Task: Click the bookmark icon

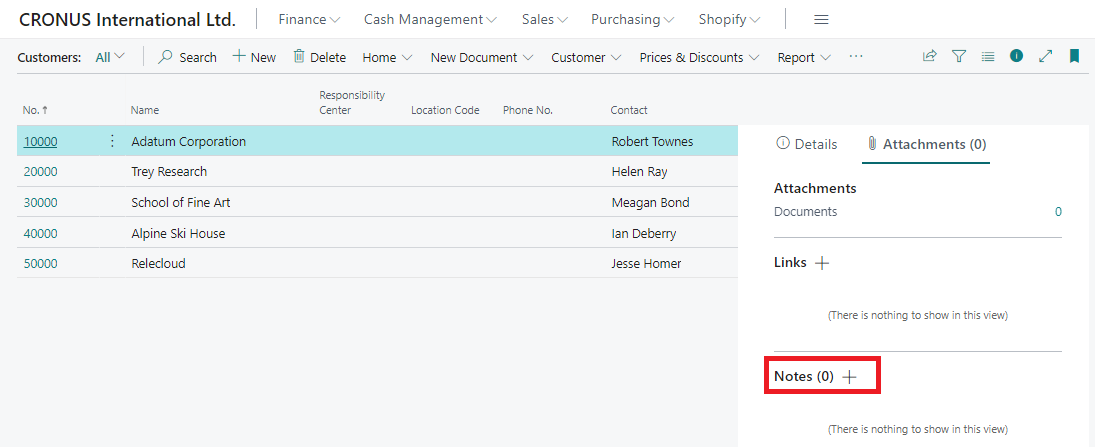Action: point(1074,57)
